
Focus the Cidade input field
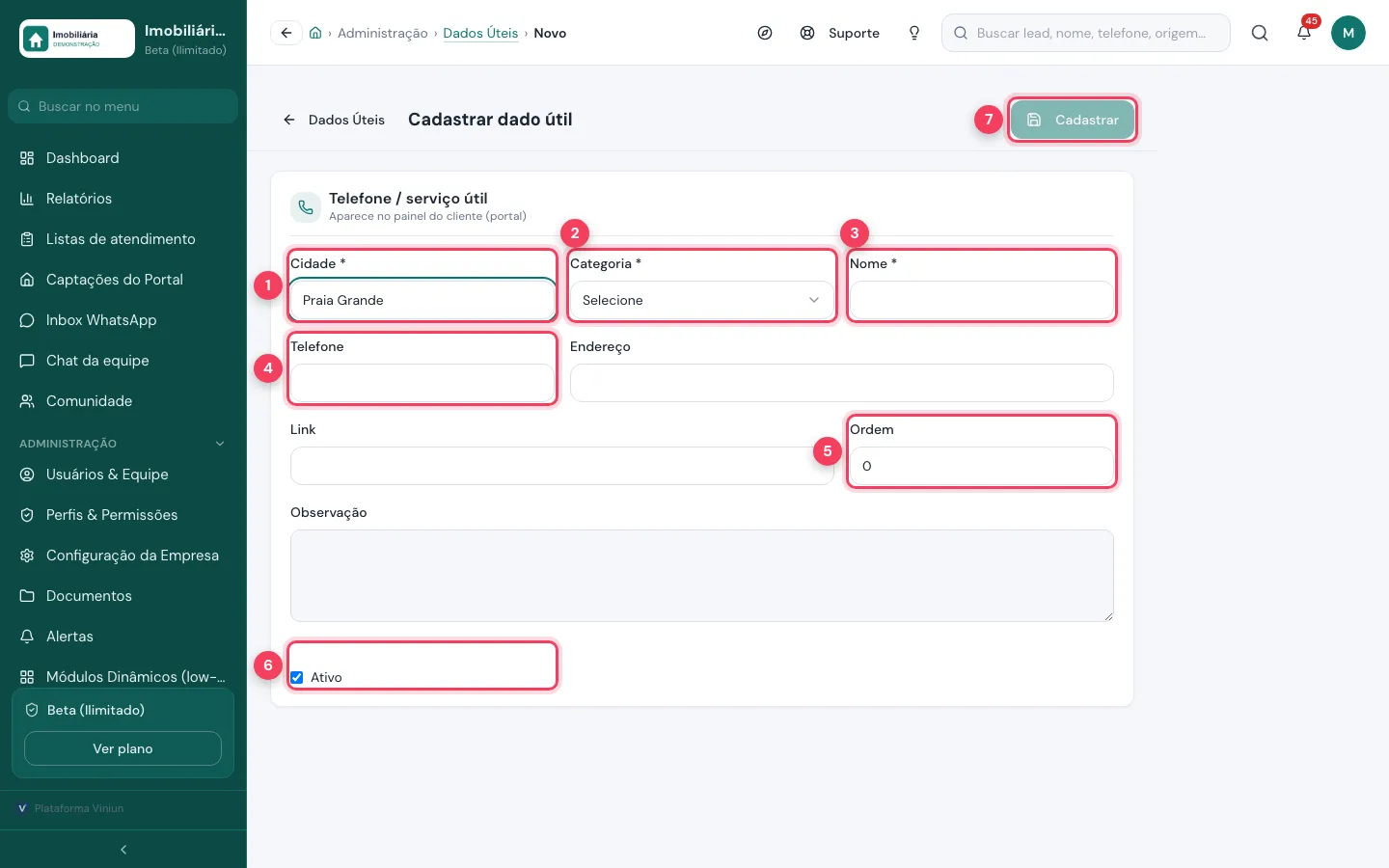[x=422, y=300]
